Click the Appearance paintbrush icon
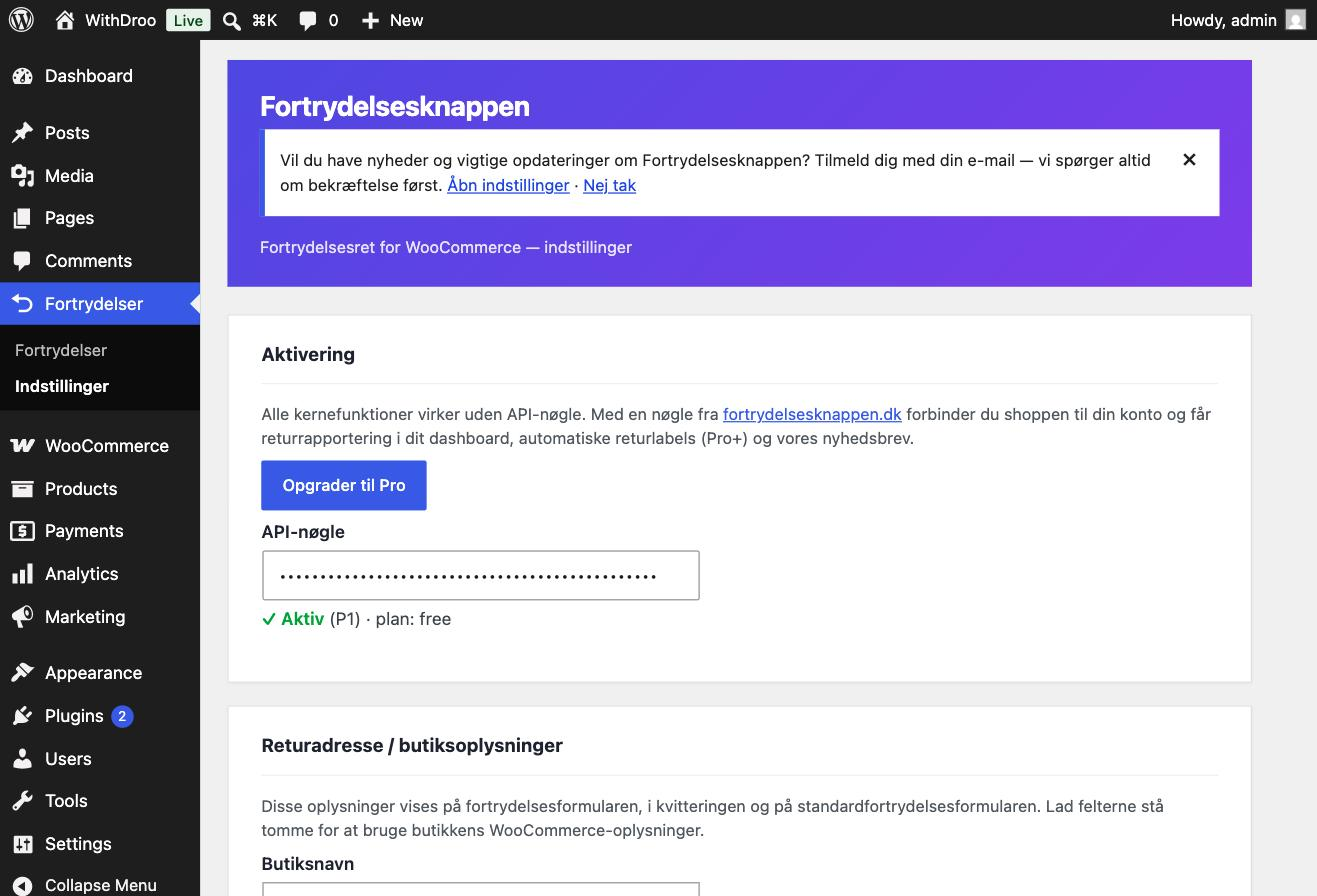This screenshot has width=1317, height=896. (x=22, y=673)
